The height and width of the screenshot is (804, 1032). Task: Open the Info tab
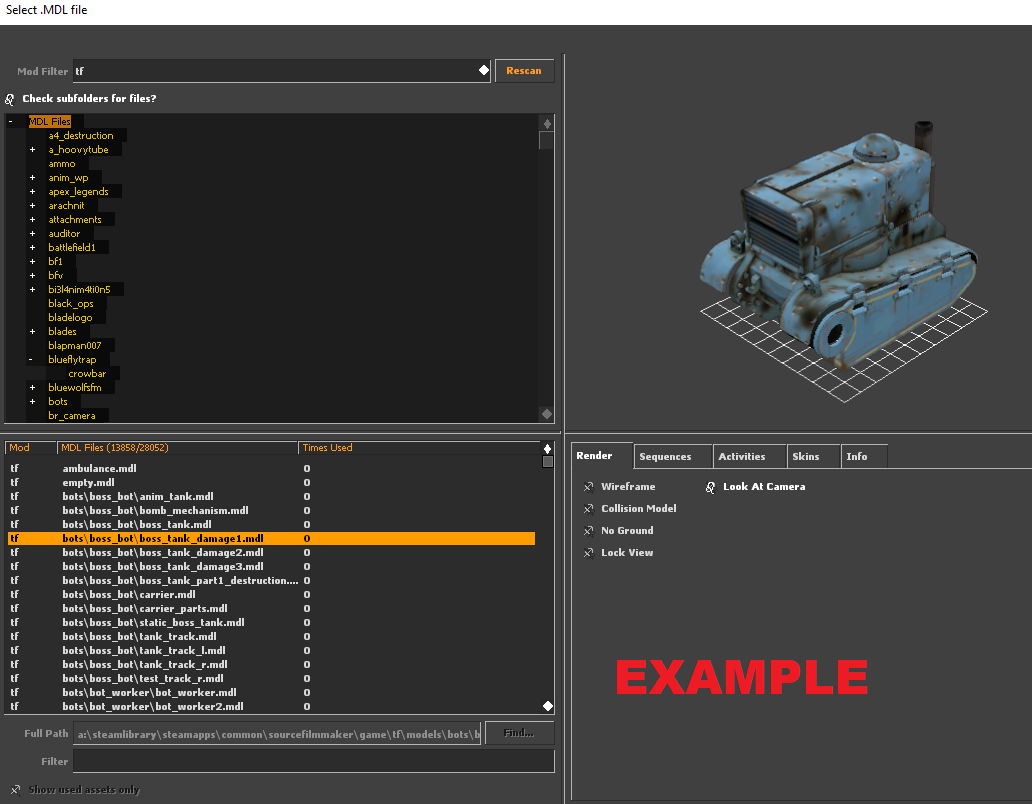(x=864, y=457)
